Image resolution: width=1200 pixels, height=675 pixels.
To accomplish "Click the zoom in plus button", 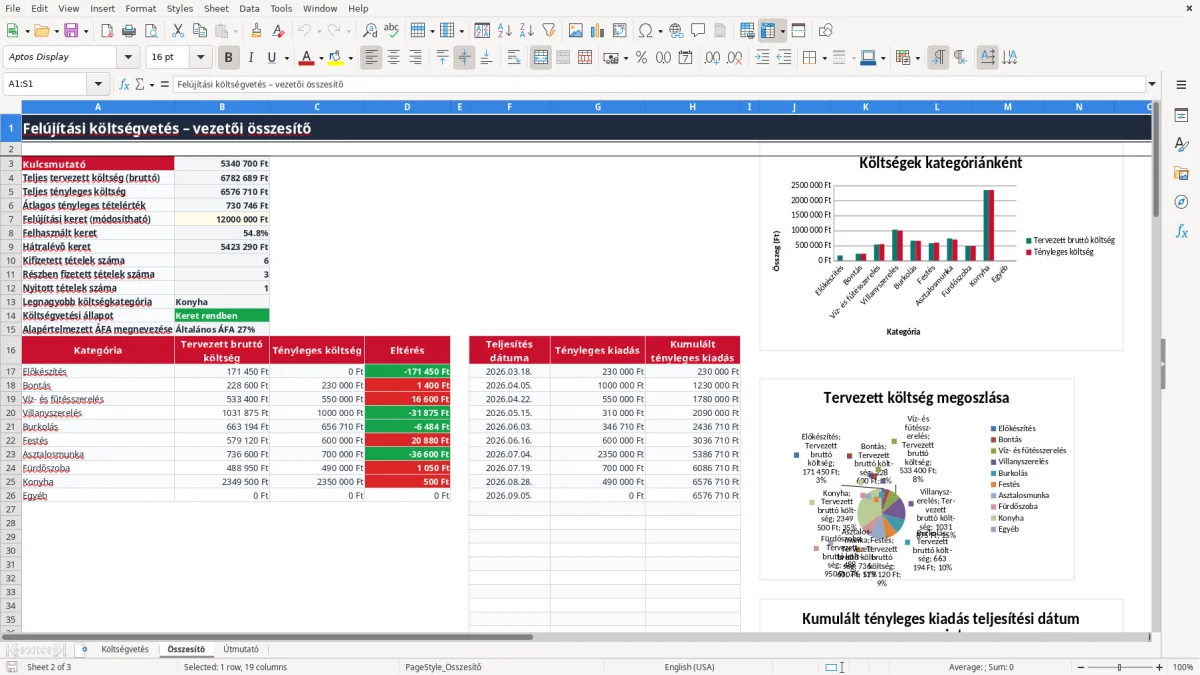I will pyautogui.click(x=1160, y=667).
